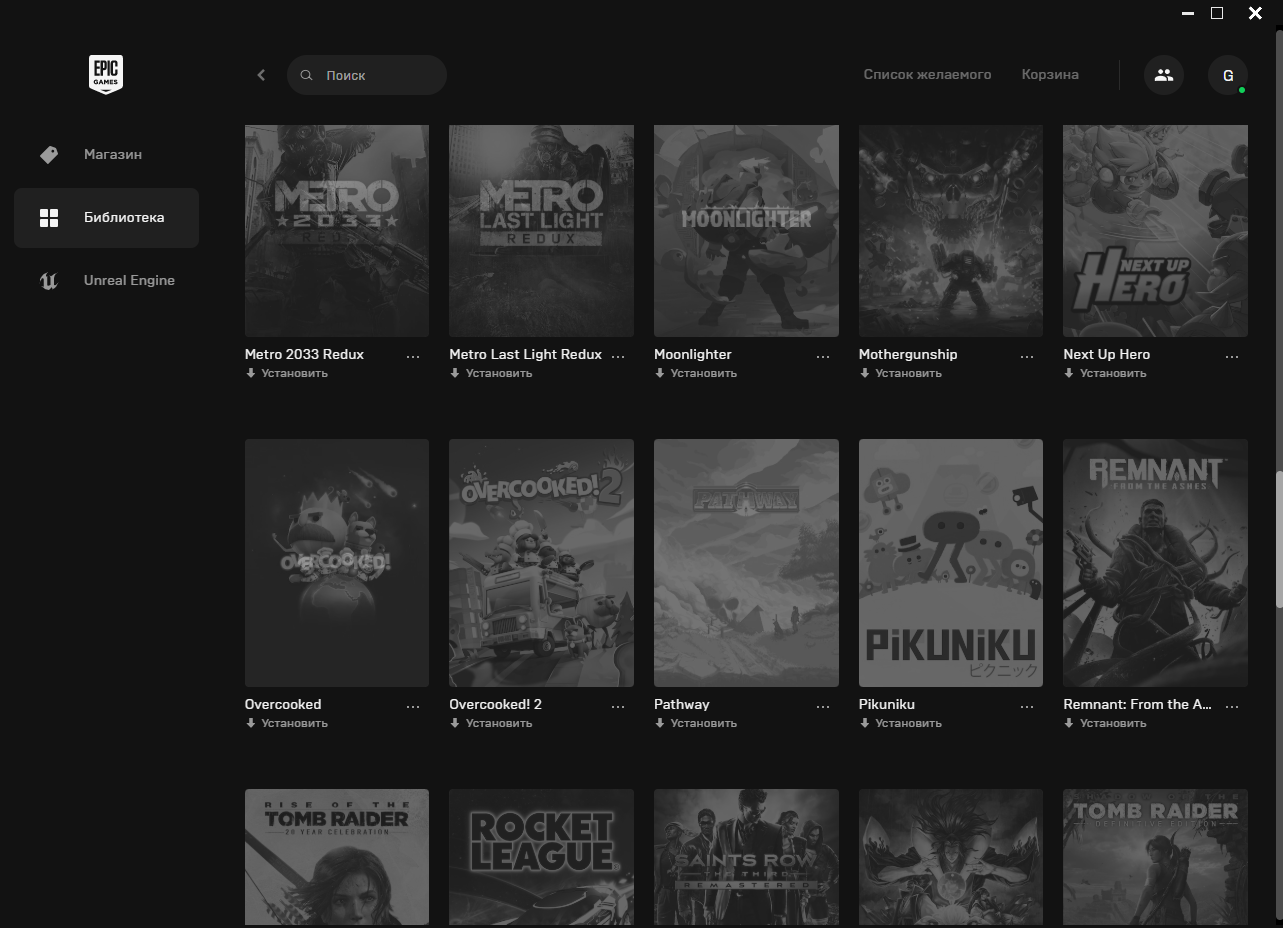Click the search magnifier icon
Viewport: 1283px width, 928px height.
(x=307, y=75)
